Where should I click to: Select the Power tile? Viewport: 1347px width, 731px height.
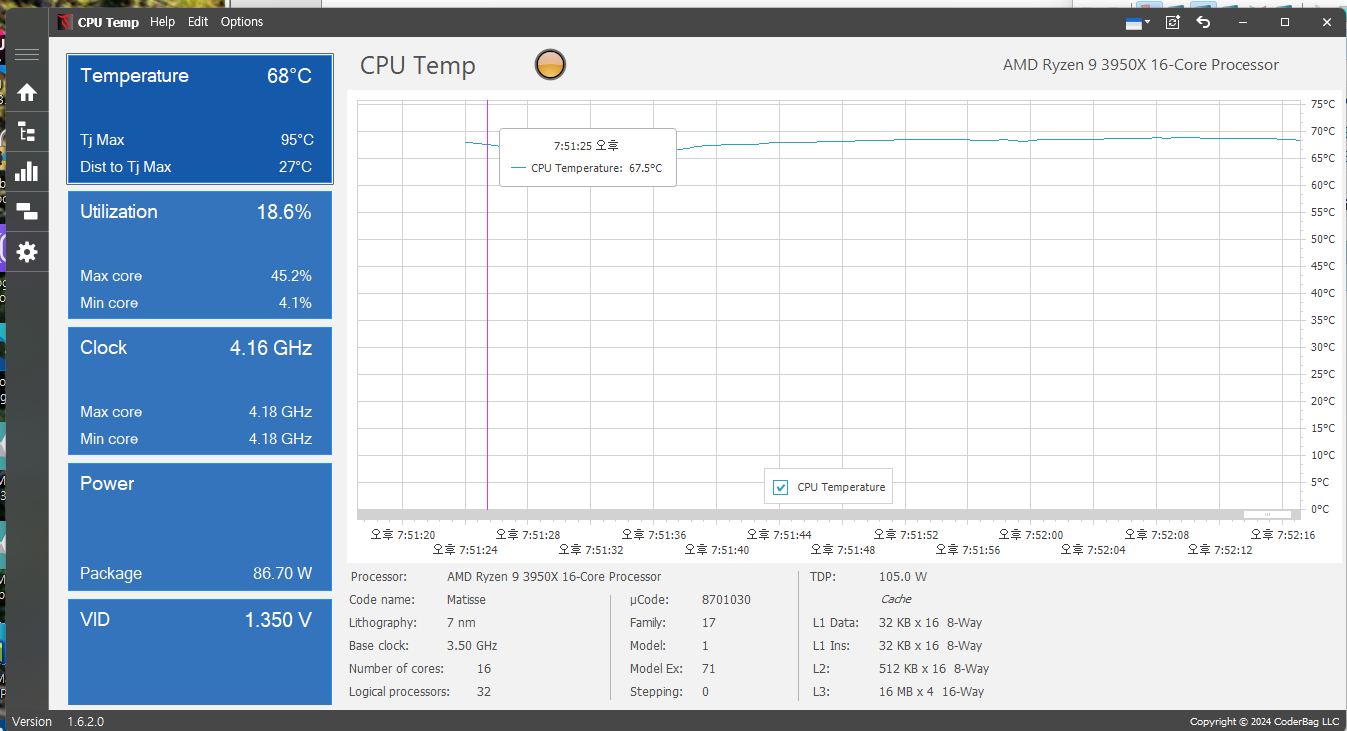coord(200,527)
